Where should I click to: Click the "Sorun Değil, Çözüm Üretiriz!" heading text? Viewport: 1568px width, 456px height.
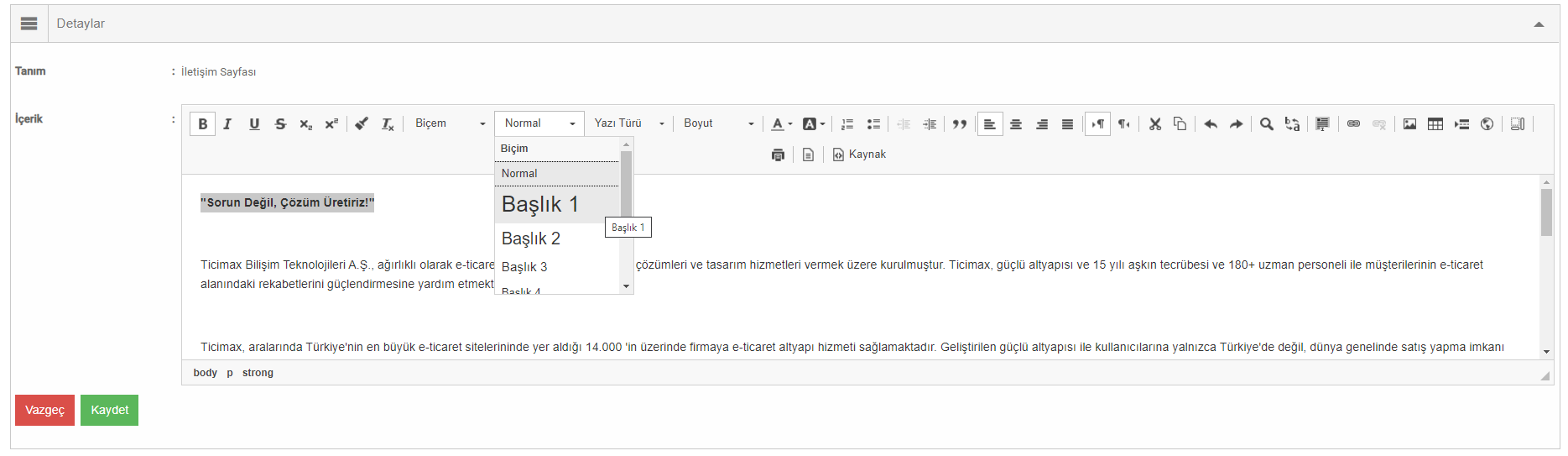pyautogui.click(x=287, y=202)
